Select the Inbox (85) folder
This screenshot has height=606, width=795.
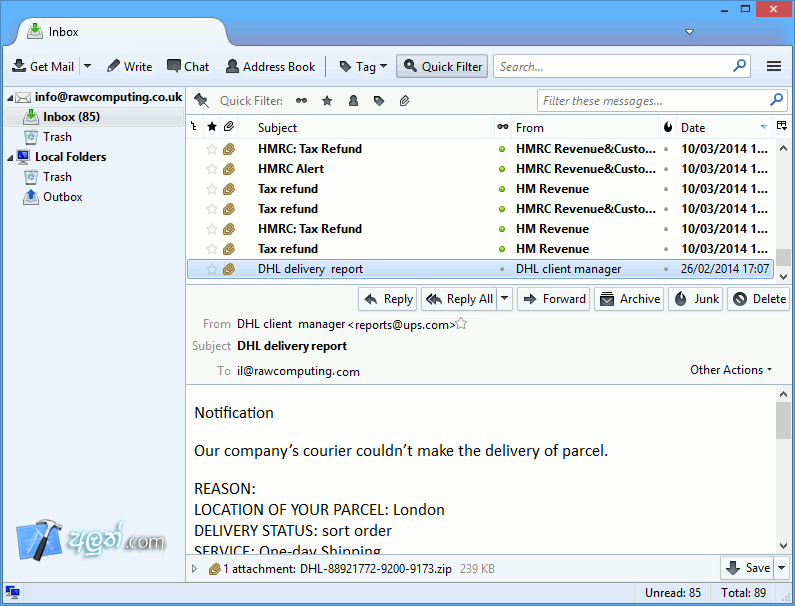tap(94, 117)
